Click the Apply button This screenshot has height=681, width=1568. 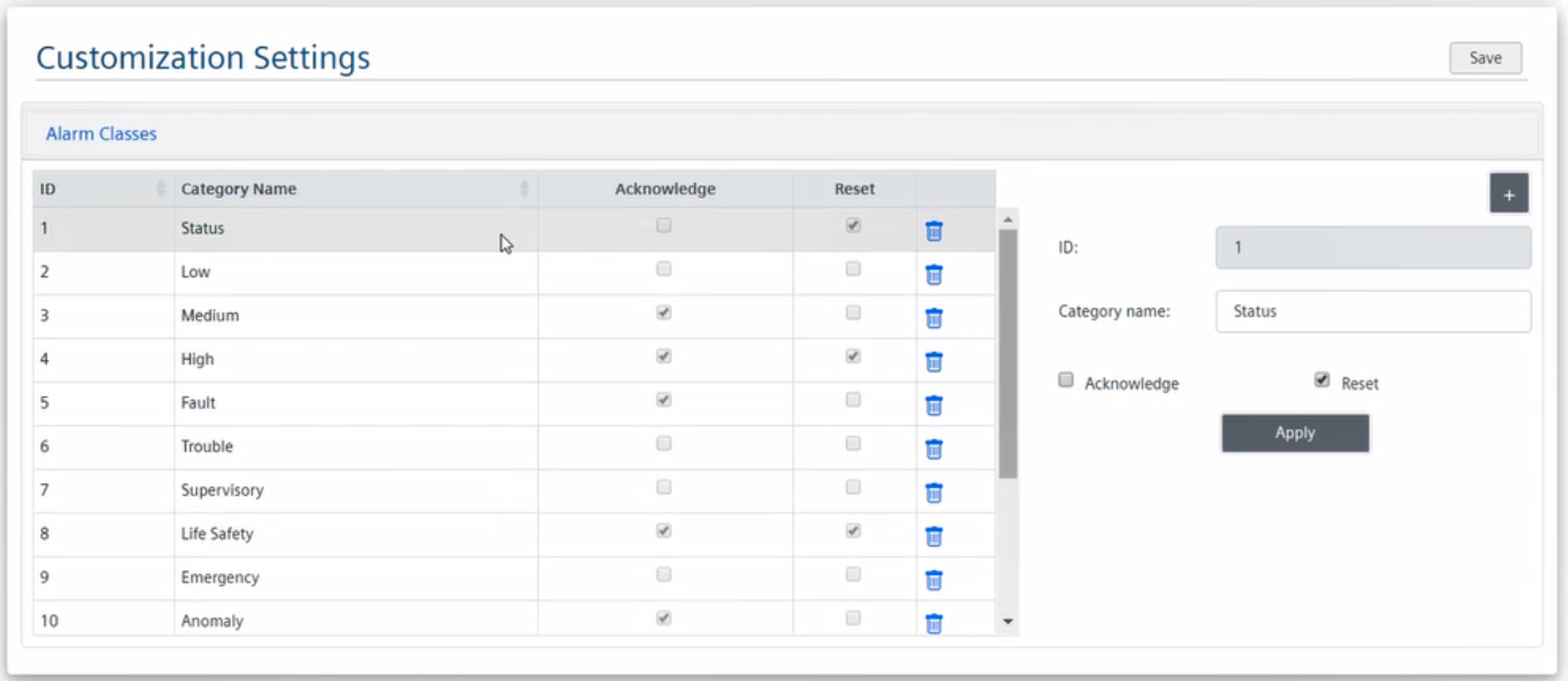(x=1294, y=433)
